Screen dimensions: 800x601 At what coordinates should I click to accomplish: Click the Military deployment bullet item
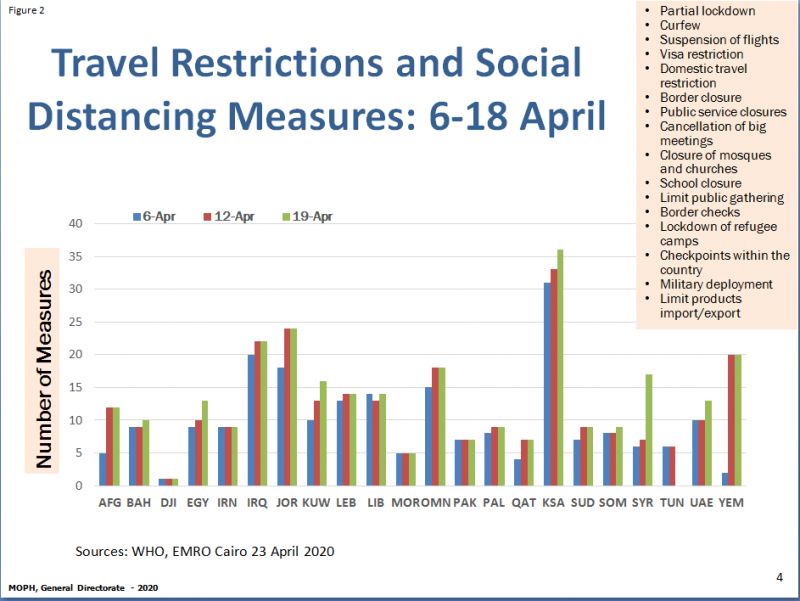pyautogui.click(x=716, y=285)
